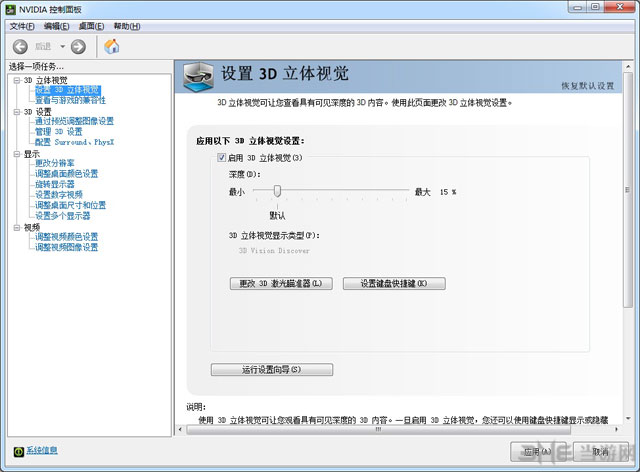Click 运行设置向导 button
The width and height of the screenshot is (640, 472).
pyautogui.click(x=272, y=370)
